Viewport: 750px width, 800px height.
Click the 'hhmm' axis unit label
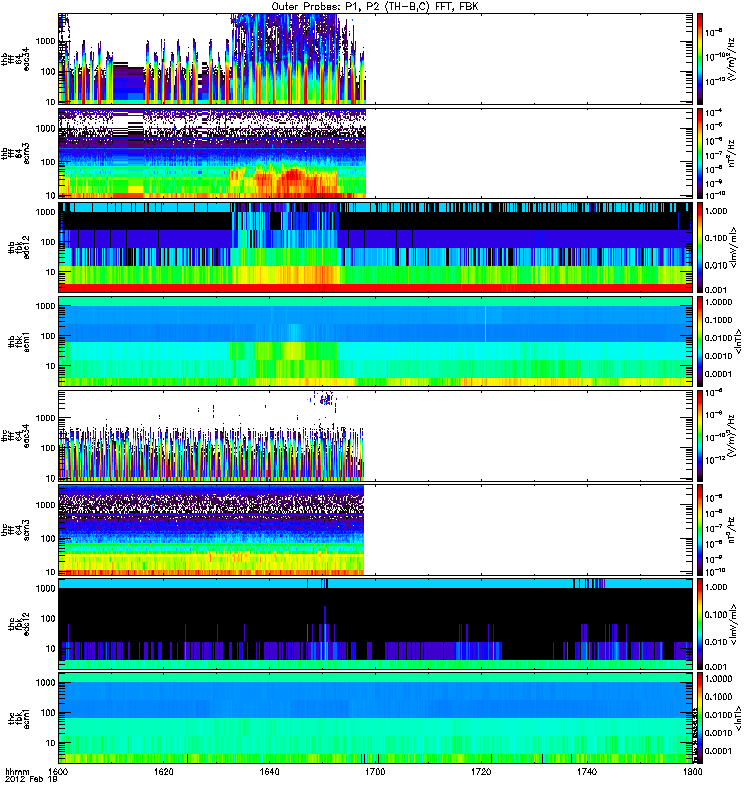pos(17,771)
